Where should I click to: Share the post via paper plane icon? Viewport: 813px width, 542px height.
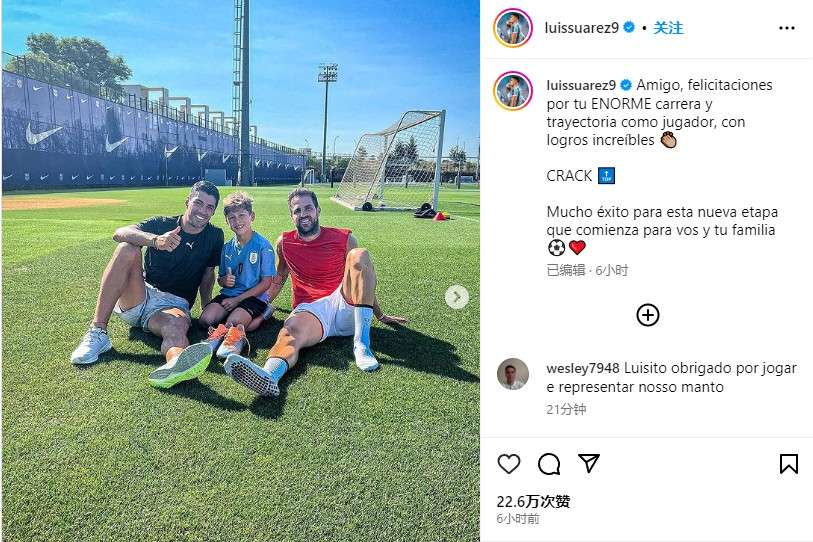click(589, 463)
